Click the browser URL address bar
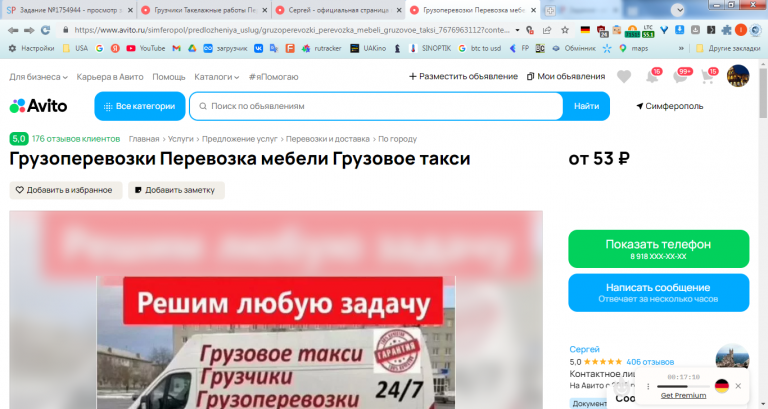This screenshot has width=768, height=409. [291, 30]
